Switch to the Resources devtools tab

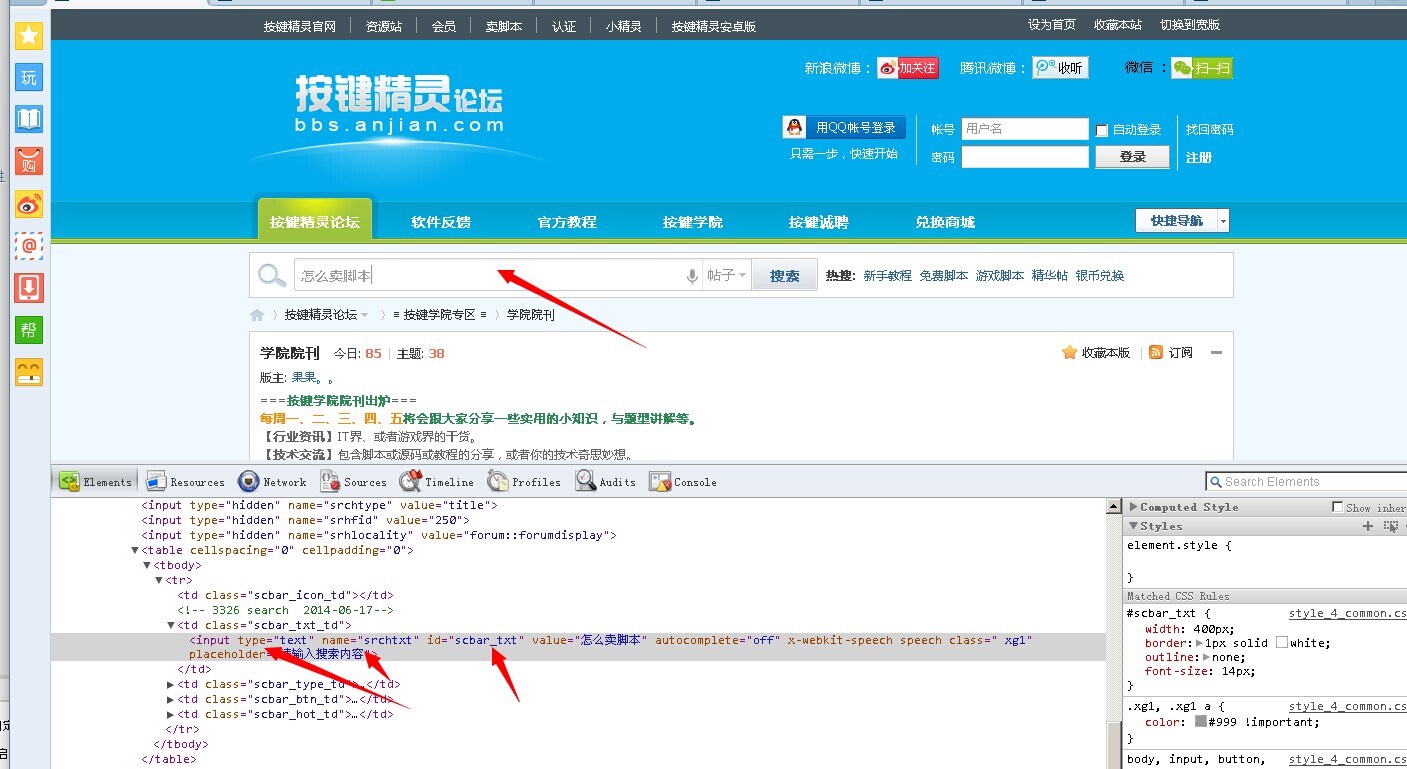click(185, 482)
